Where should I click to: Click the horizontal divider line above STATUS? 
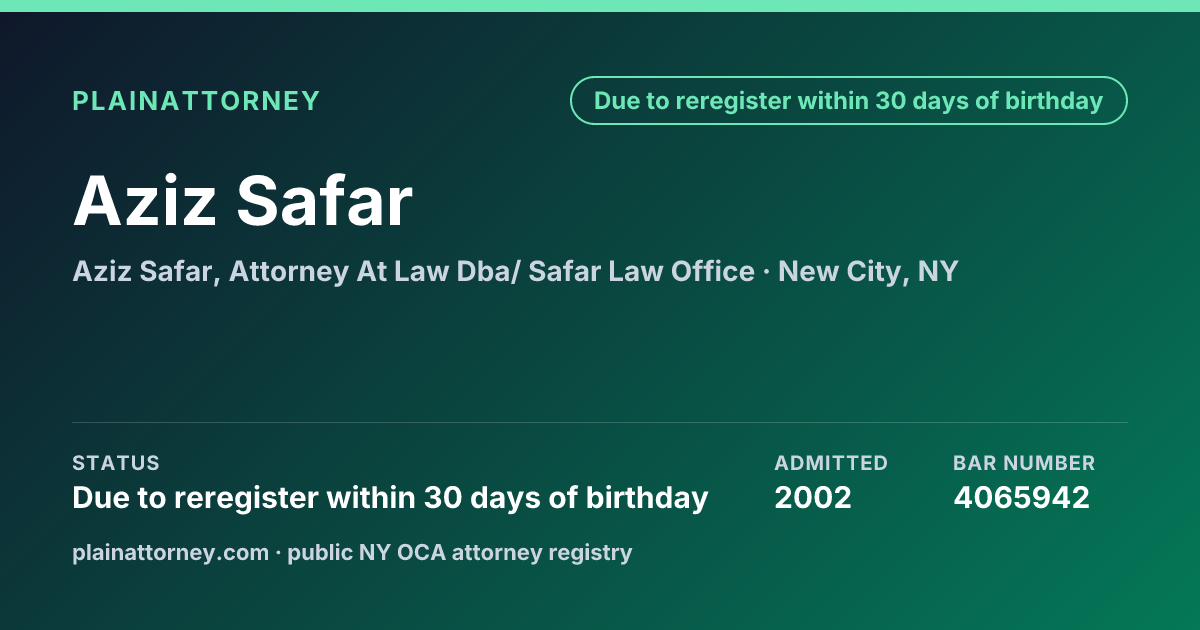(600, 422)
